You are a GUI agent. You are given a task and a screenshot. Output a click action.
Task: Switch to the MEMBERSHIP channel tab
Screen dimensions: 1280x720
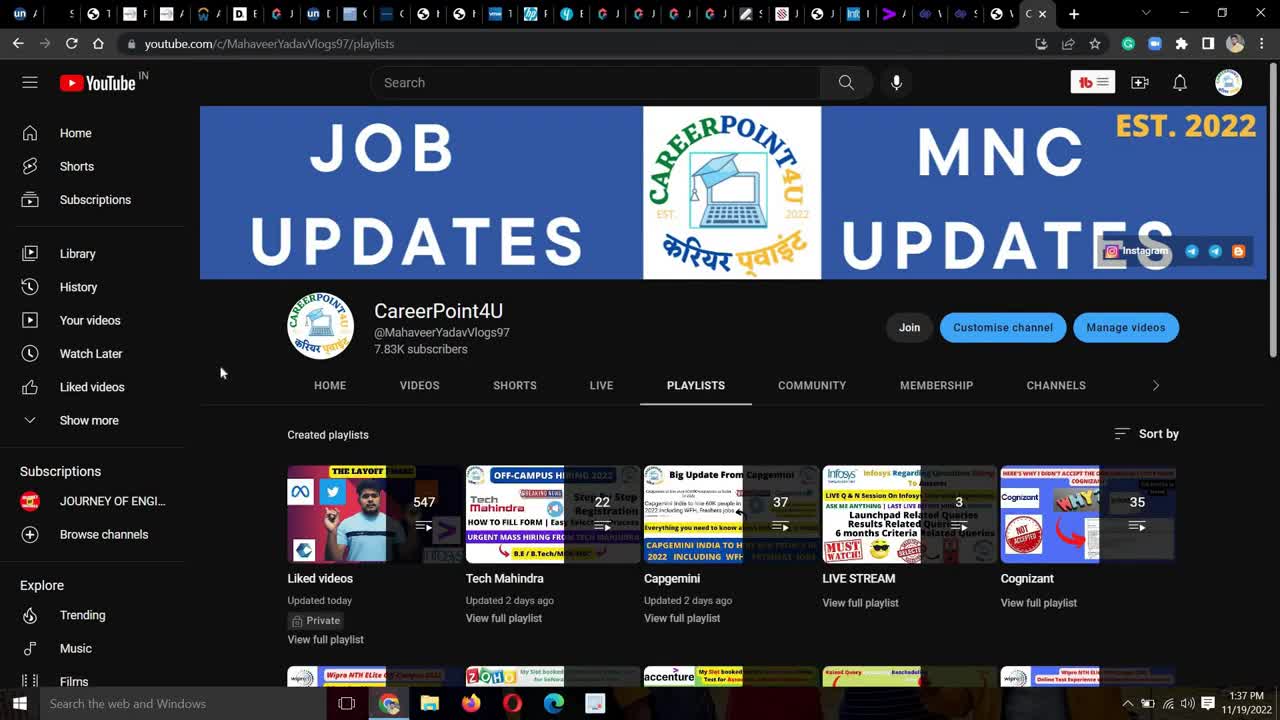point(936,385)
